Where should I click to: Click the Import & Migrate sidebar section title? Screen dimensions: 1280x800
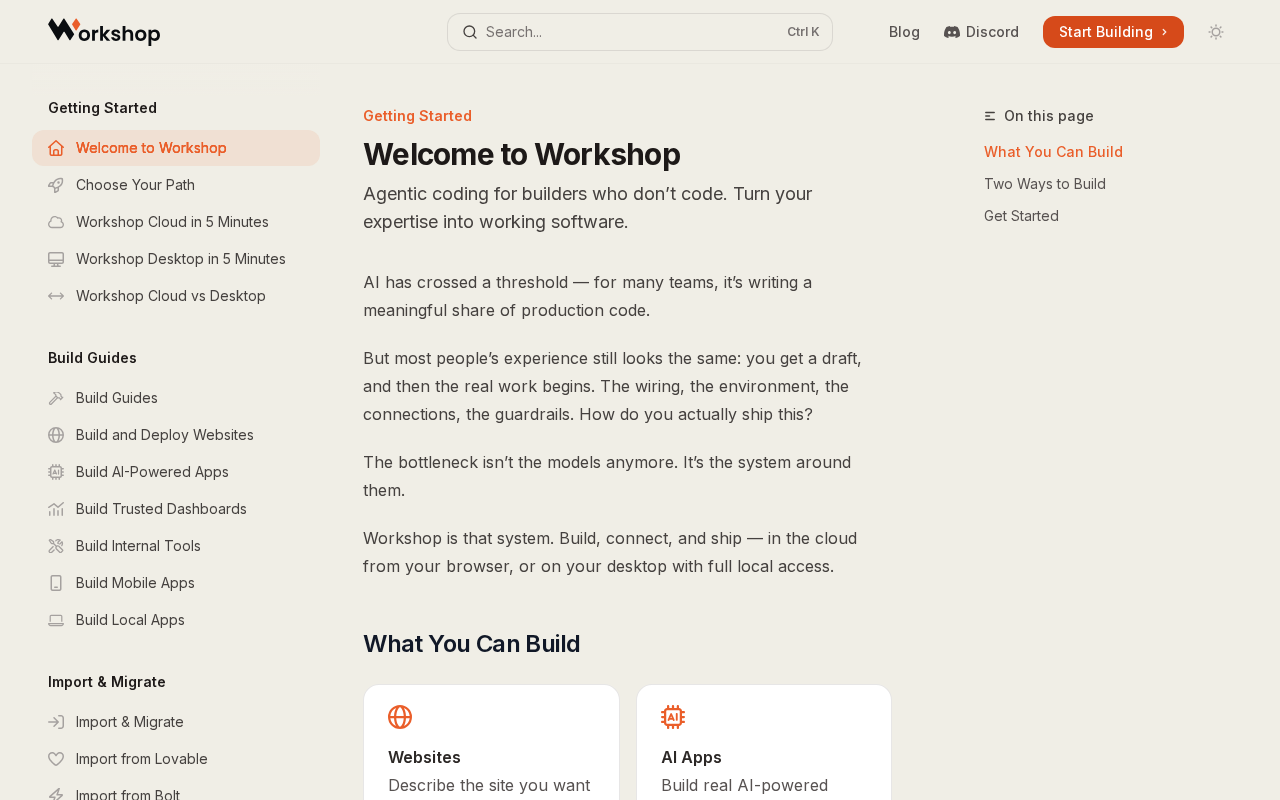pos(107,682)
